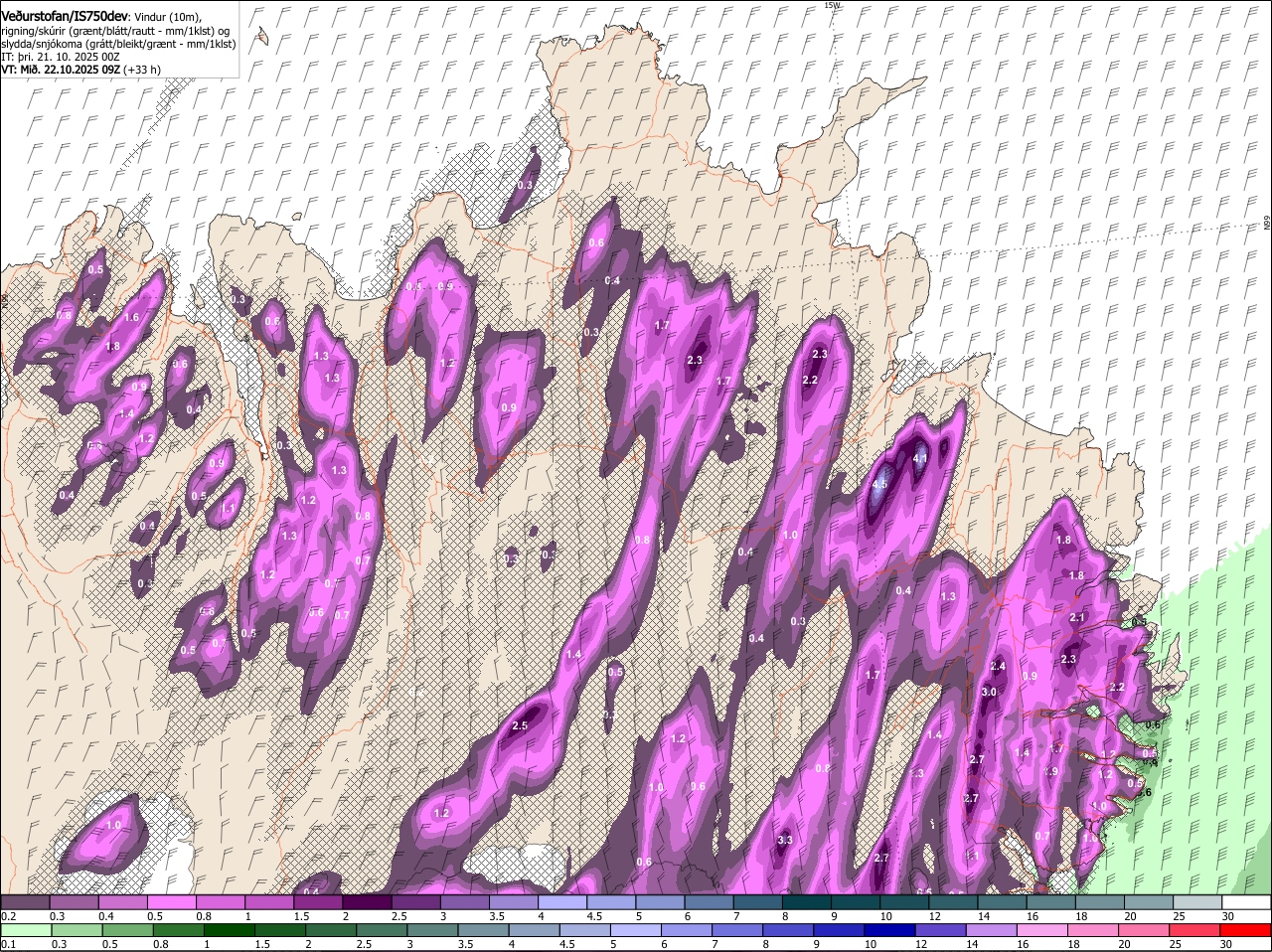Select the darkest purple swatch after 2 in upper scale
The height and width of the screenshot is (952, 1272).
coord(368,902)
